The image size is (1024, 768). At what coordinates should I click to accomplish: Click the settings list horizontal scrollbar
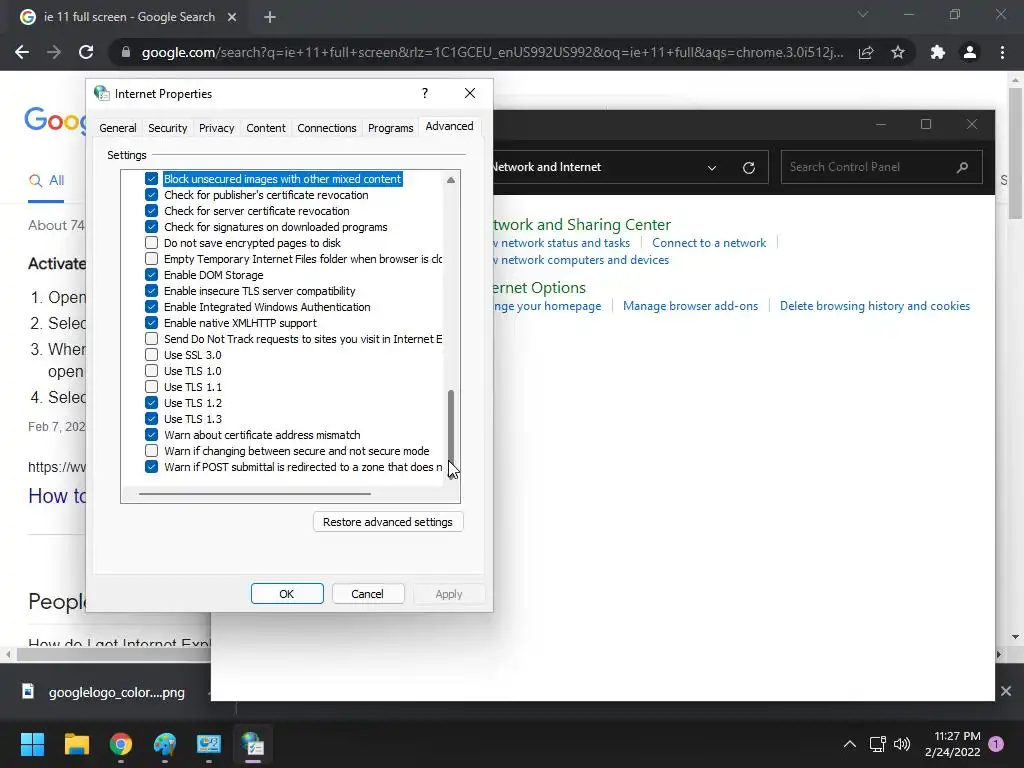click(x=255, y=494)
